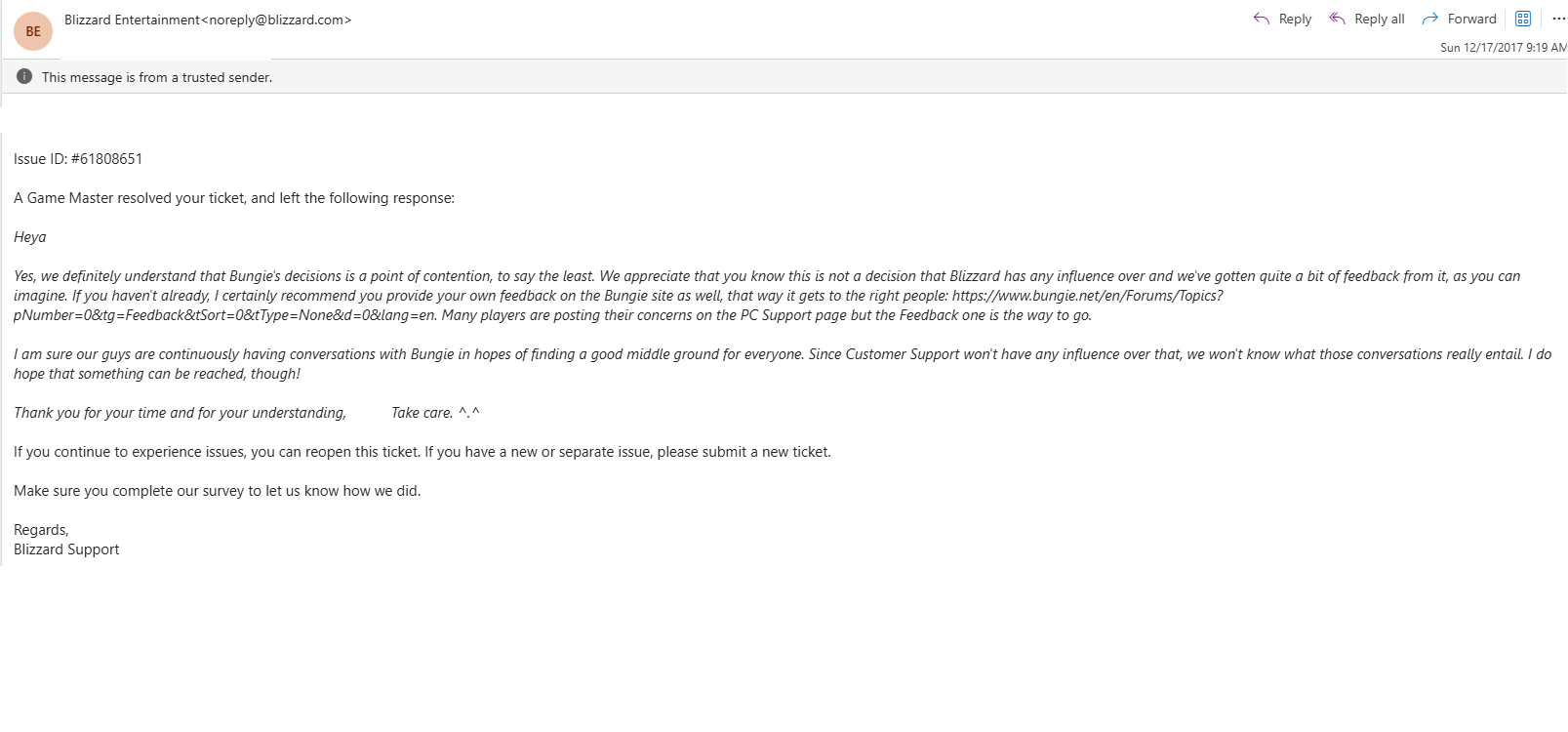Open the three-dot more actions menu
This screenshot has height=732, width=1568.
click(1559, 19)
